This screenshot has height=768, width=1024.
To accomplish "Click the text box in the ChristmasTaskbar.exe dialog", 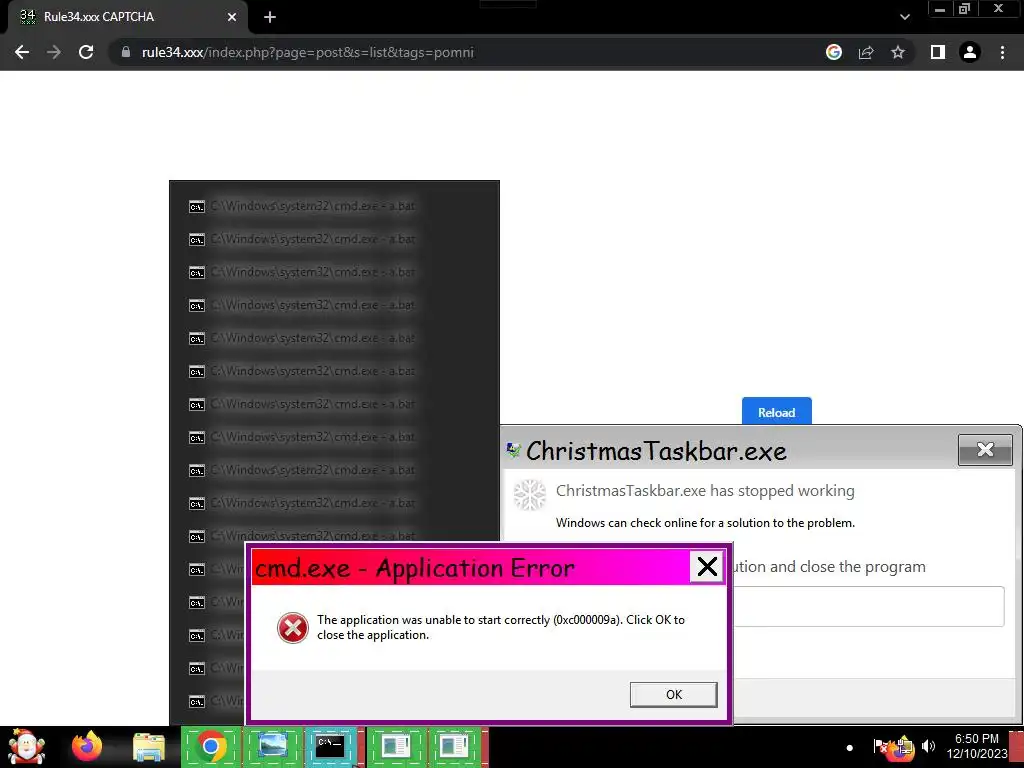I will [869, 607].
